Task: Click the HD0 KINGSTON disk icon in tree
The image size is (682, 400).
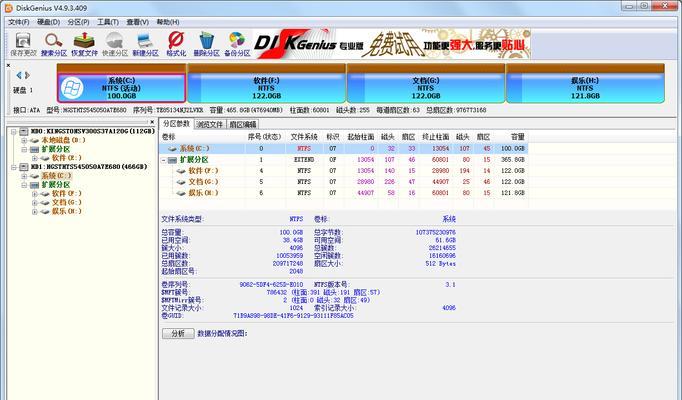Action: 24,131
